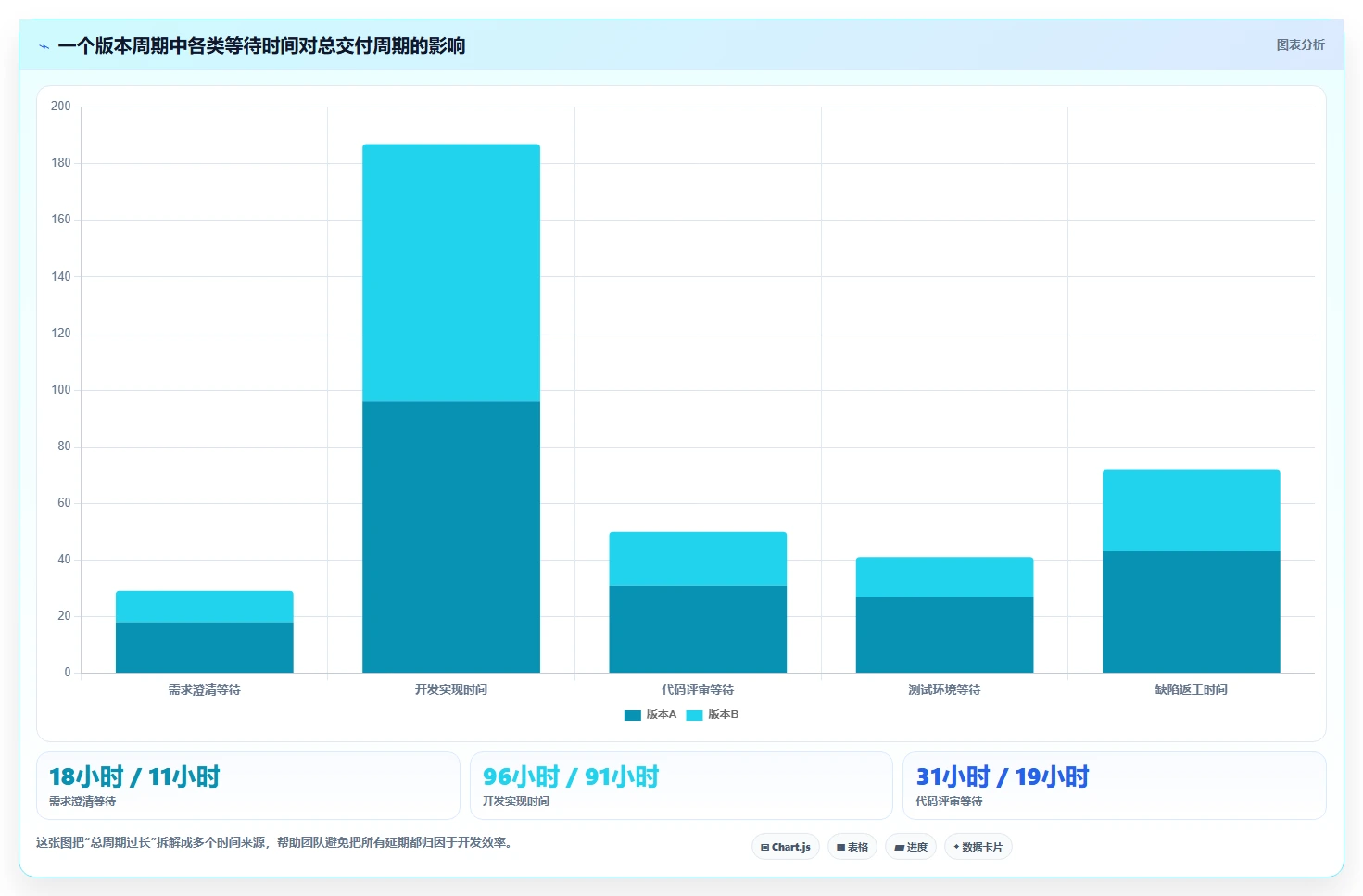Click the 表格 tag chip
Screen dimensions: 1363x896
(852, 847)
